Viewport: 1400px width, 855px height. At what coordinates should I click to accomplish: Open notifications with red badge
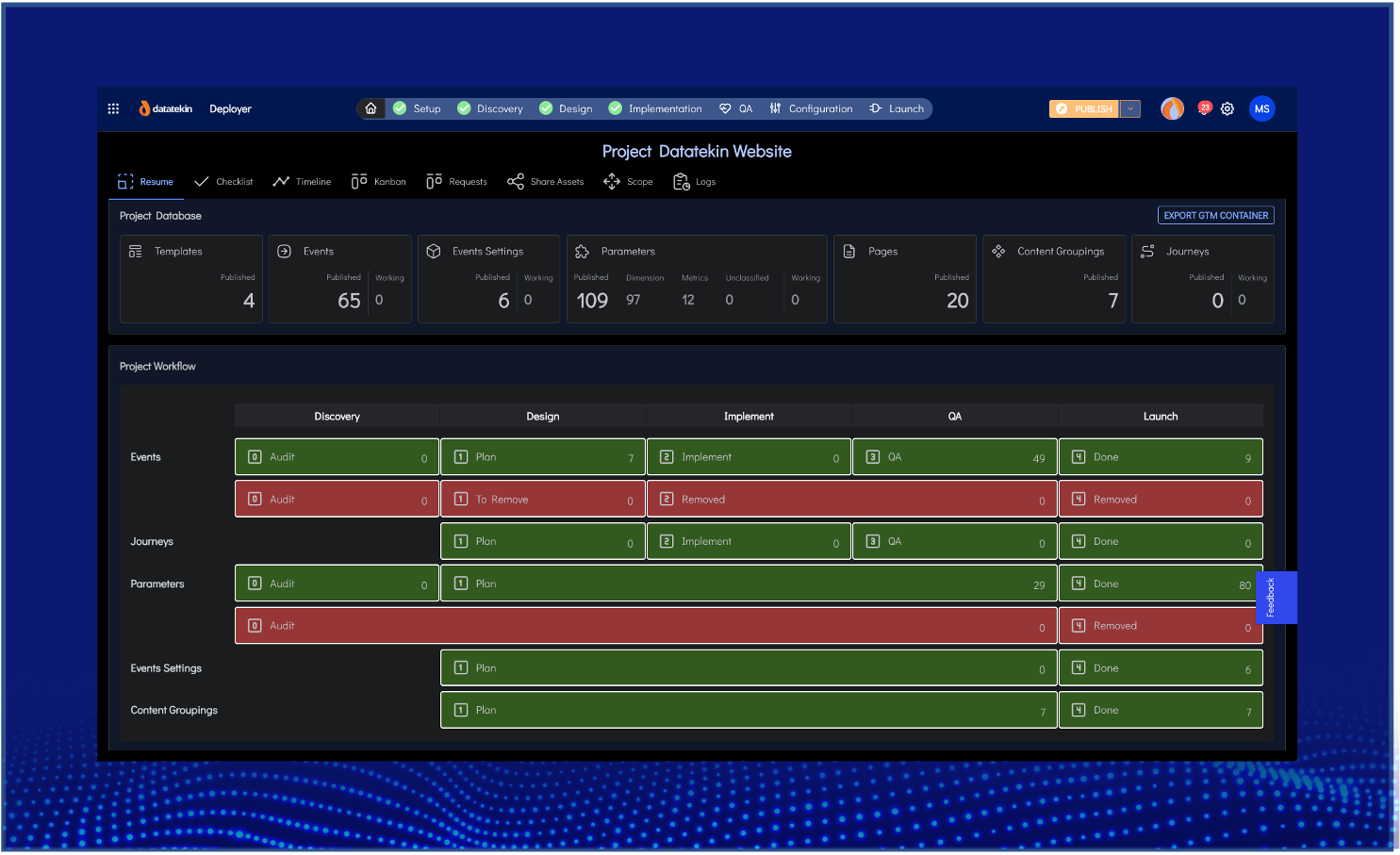tap(1204, 108)
